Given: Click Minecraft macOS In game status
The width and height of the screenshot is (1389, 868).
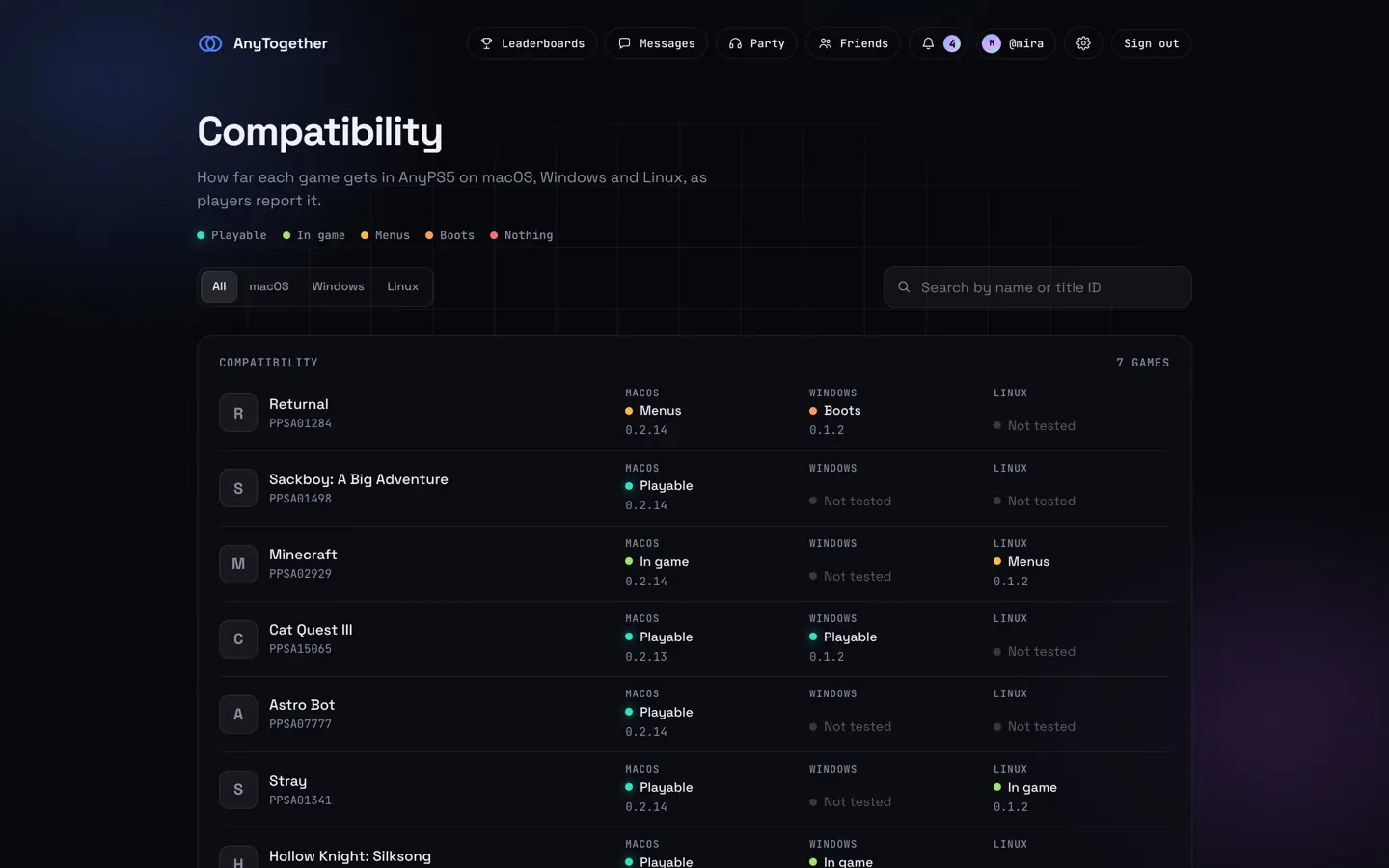Looking at the screenshot, I should point(657,561).
